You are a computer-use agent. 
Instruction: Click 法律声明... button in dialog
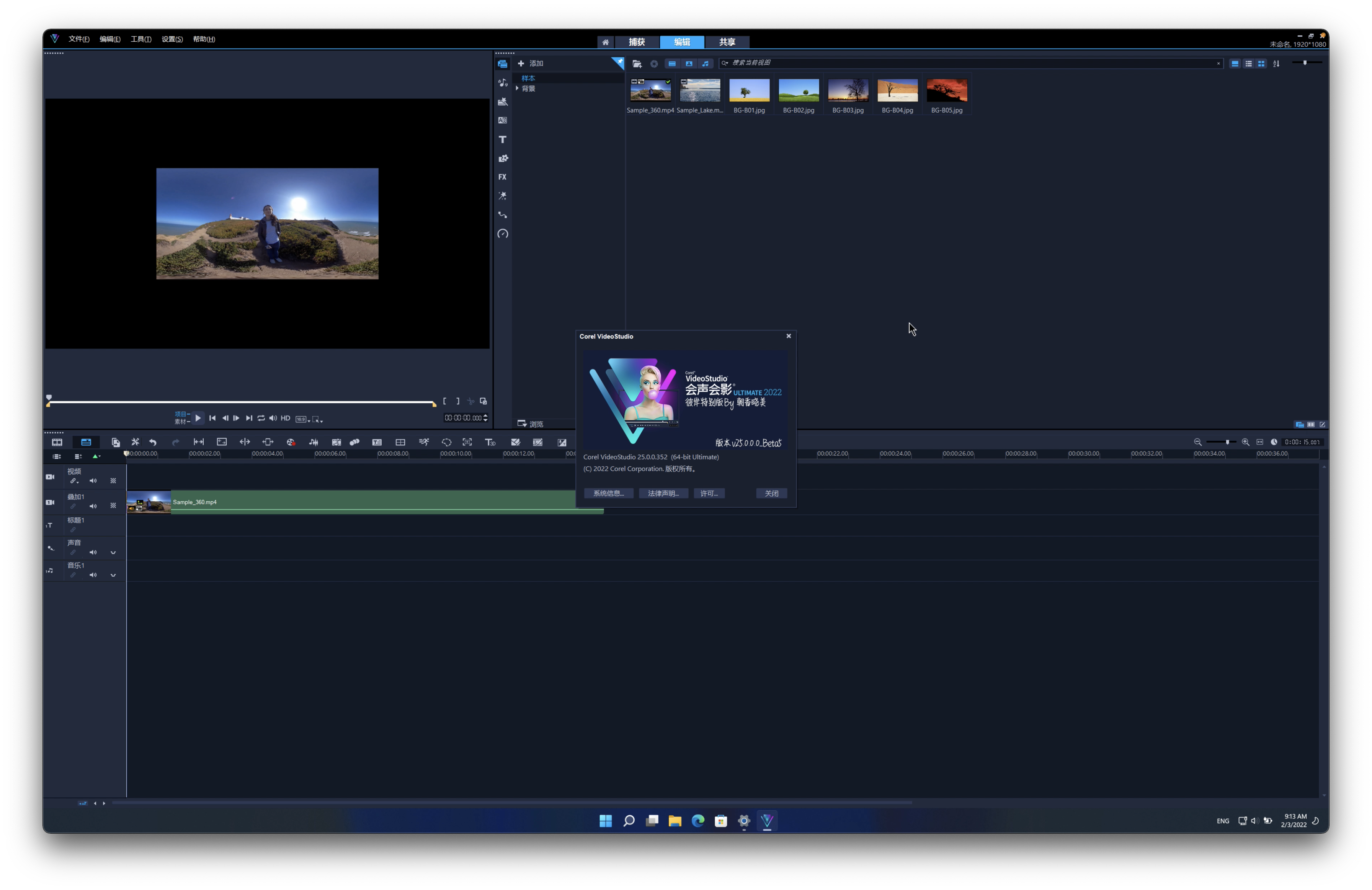click(x=663, y=493)
